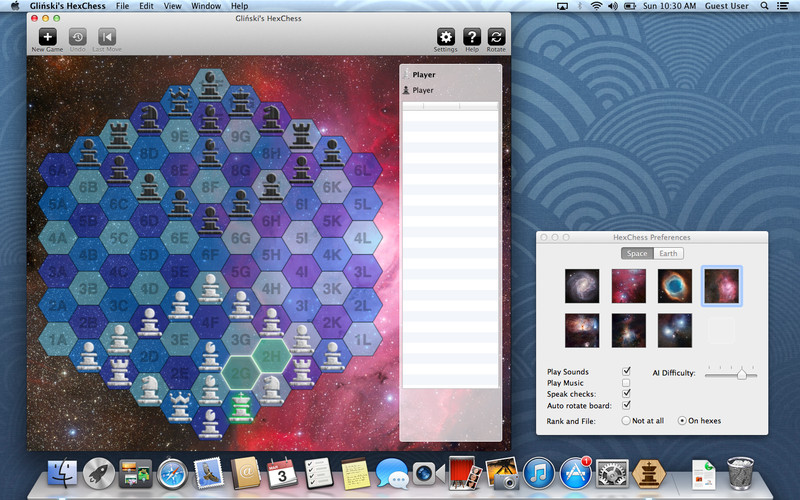Select Rank and File 'Not at all'
Viewport: 800px width, 500px height.
pos(626,421)
